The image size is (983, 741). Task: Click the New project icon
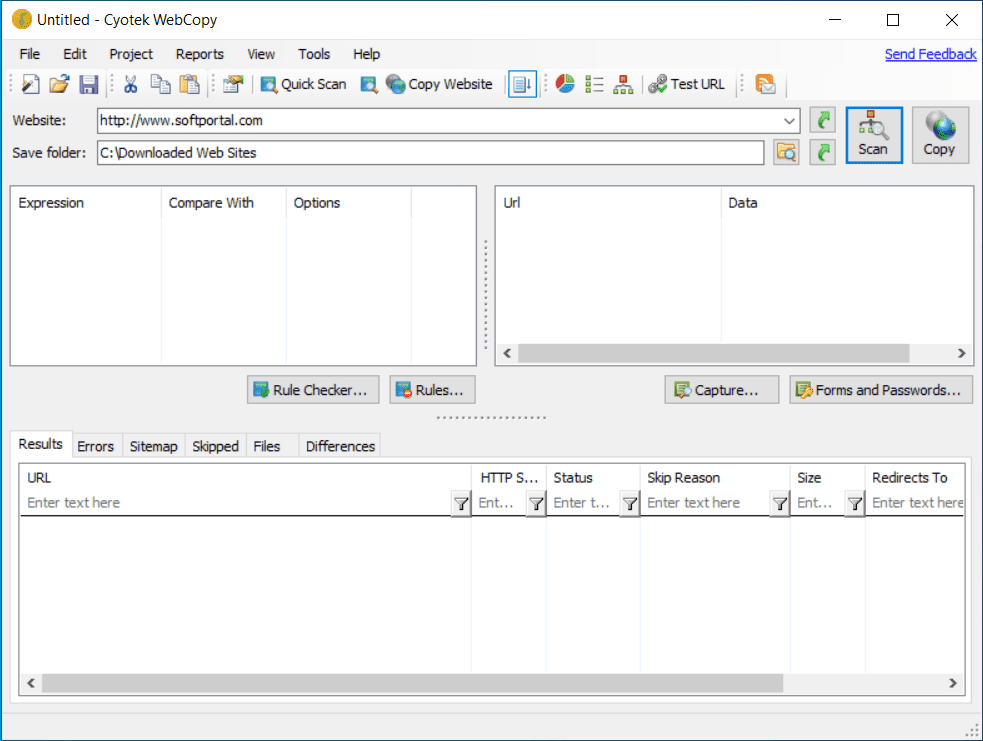coord(31,85)
